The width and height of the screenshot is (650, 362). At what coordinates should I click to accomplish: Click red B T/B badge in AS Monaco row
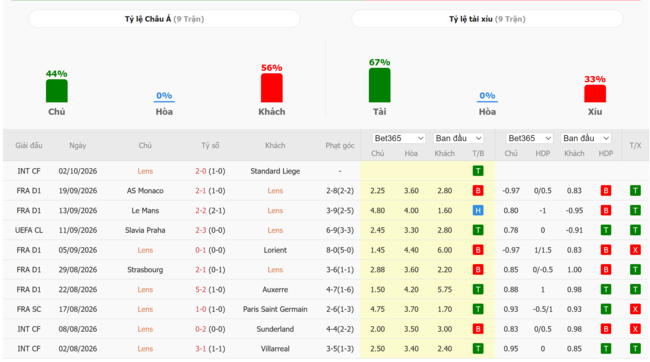tap(478, 191)
